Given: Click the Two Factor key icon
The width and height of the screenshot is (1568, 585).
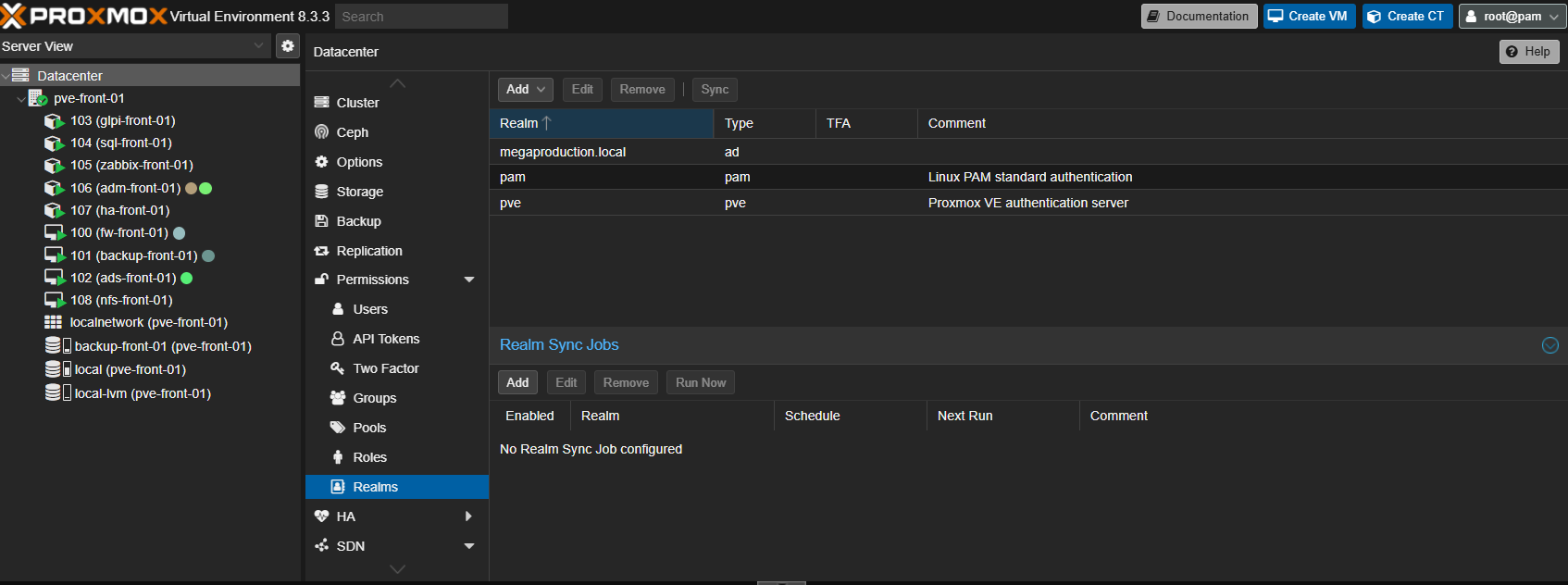Looking at the screenshot, I should 338,368.
